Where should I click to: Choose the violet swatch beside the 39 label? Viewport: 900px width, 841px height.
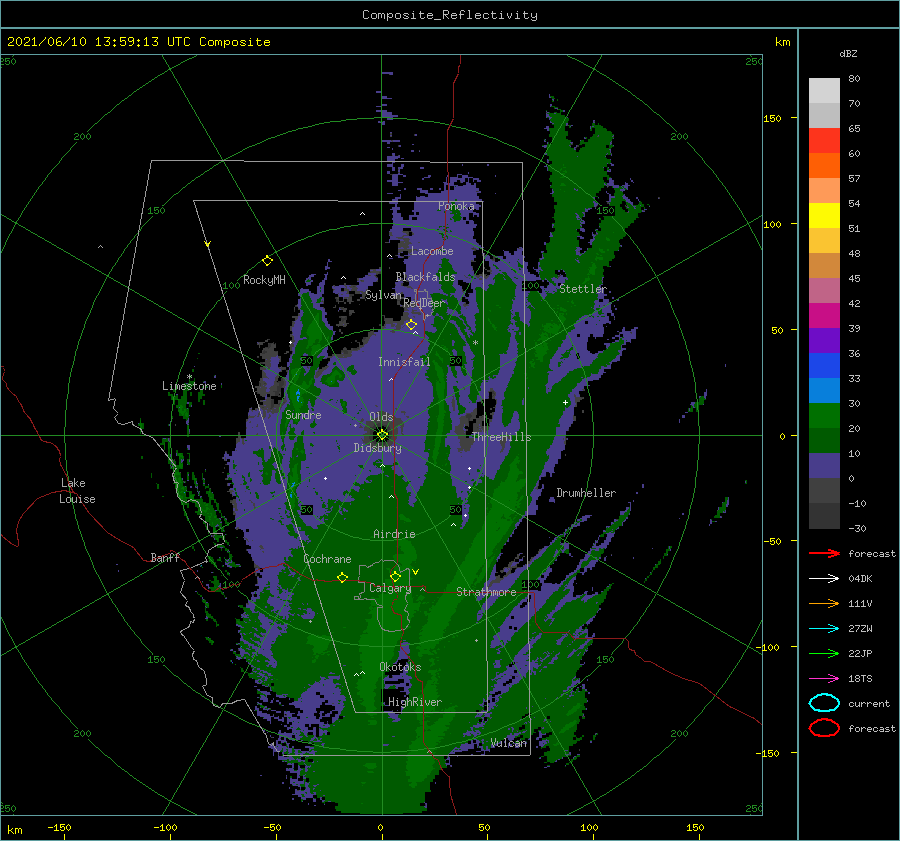(x=824, y=340)
